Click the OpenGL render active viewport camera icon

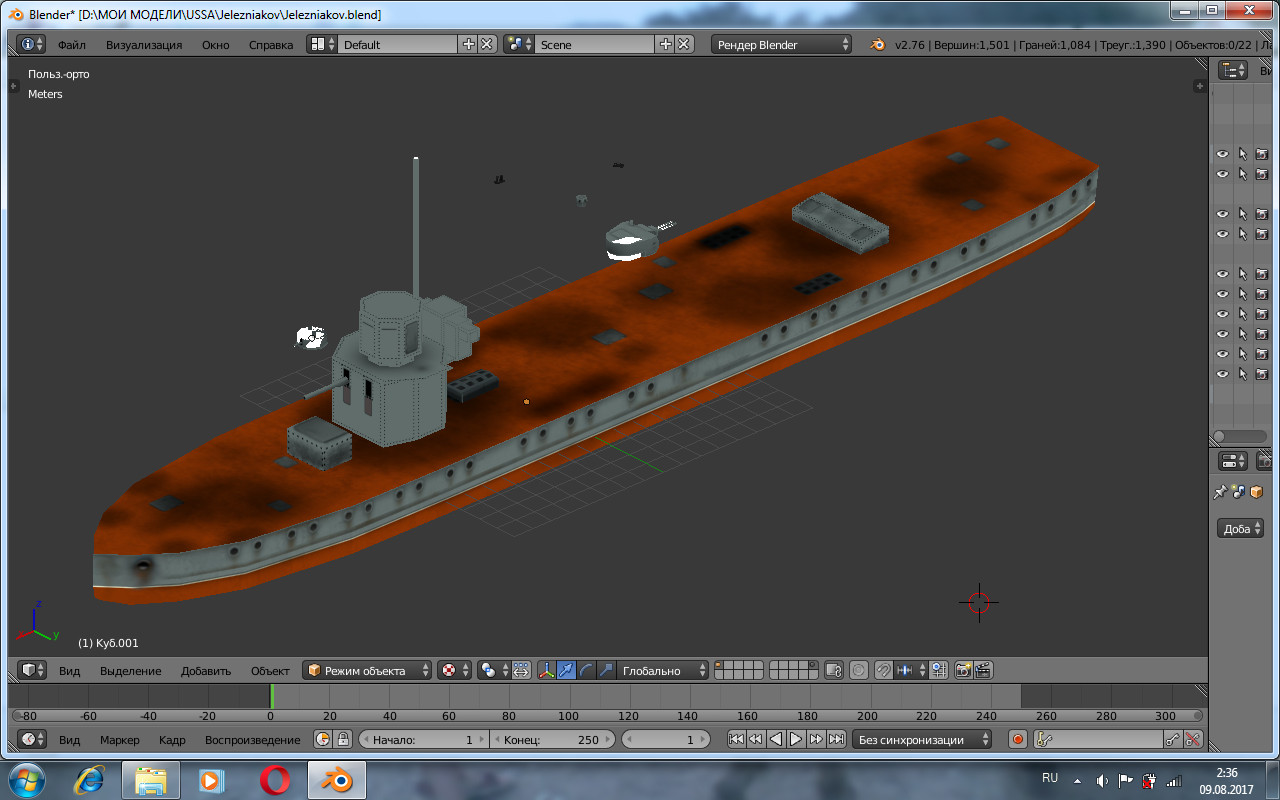pyautogui.click(x=963, y=670)
